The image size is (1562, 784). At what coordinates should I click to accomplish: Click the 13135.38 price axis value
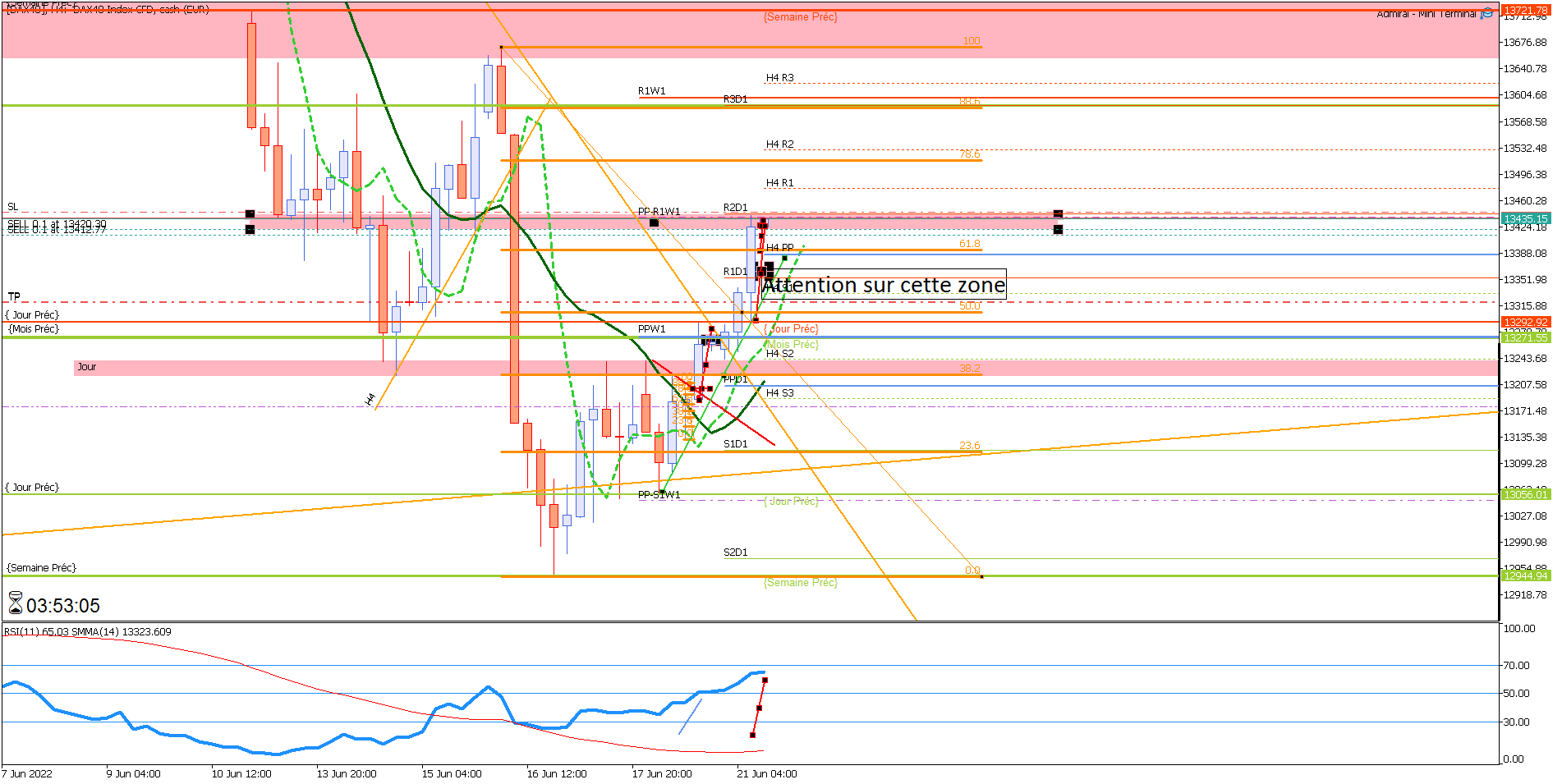click(1525, 438)
